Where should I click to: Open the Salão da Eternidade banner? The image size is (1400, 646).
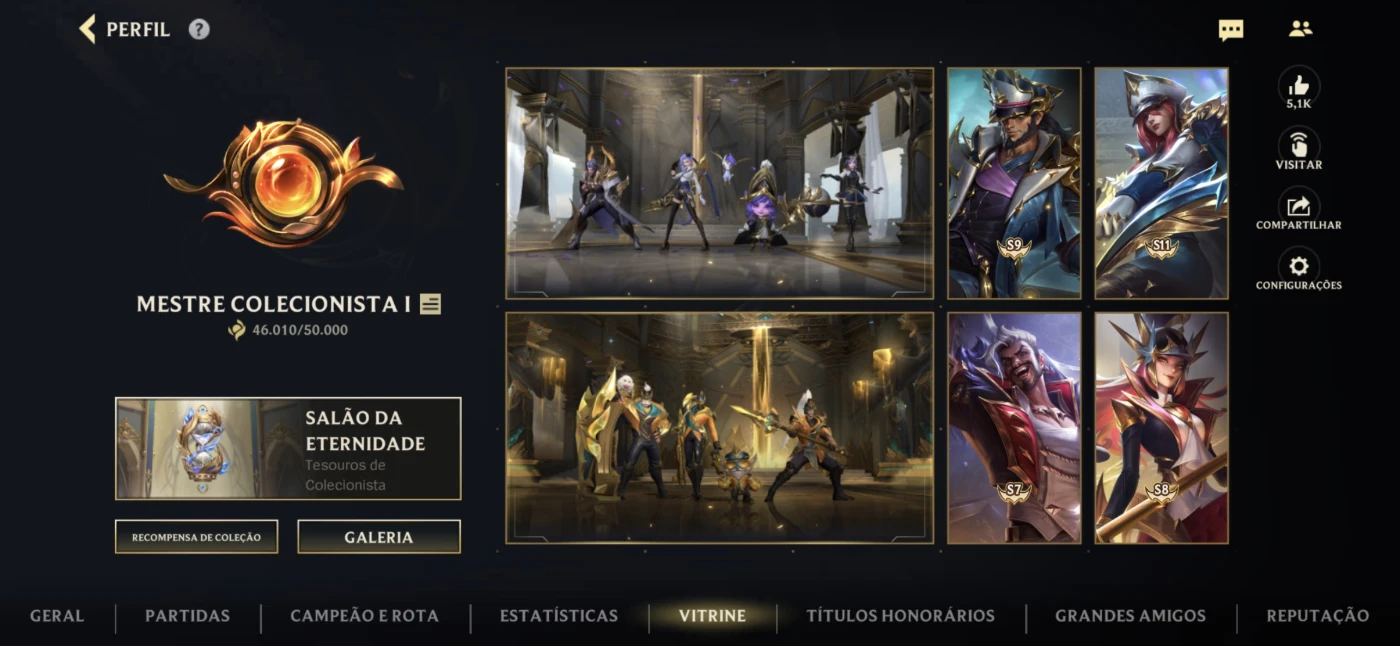288,448
